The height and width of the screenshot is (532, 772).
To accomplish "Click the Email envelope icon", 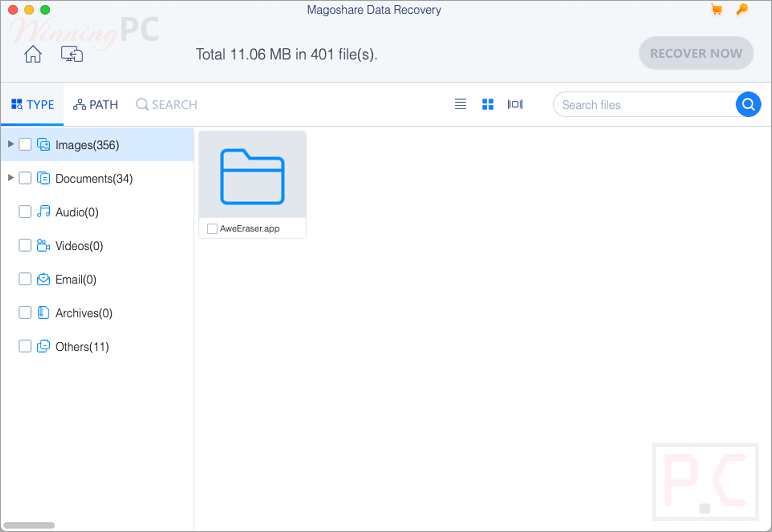I will point(44,279).
